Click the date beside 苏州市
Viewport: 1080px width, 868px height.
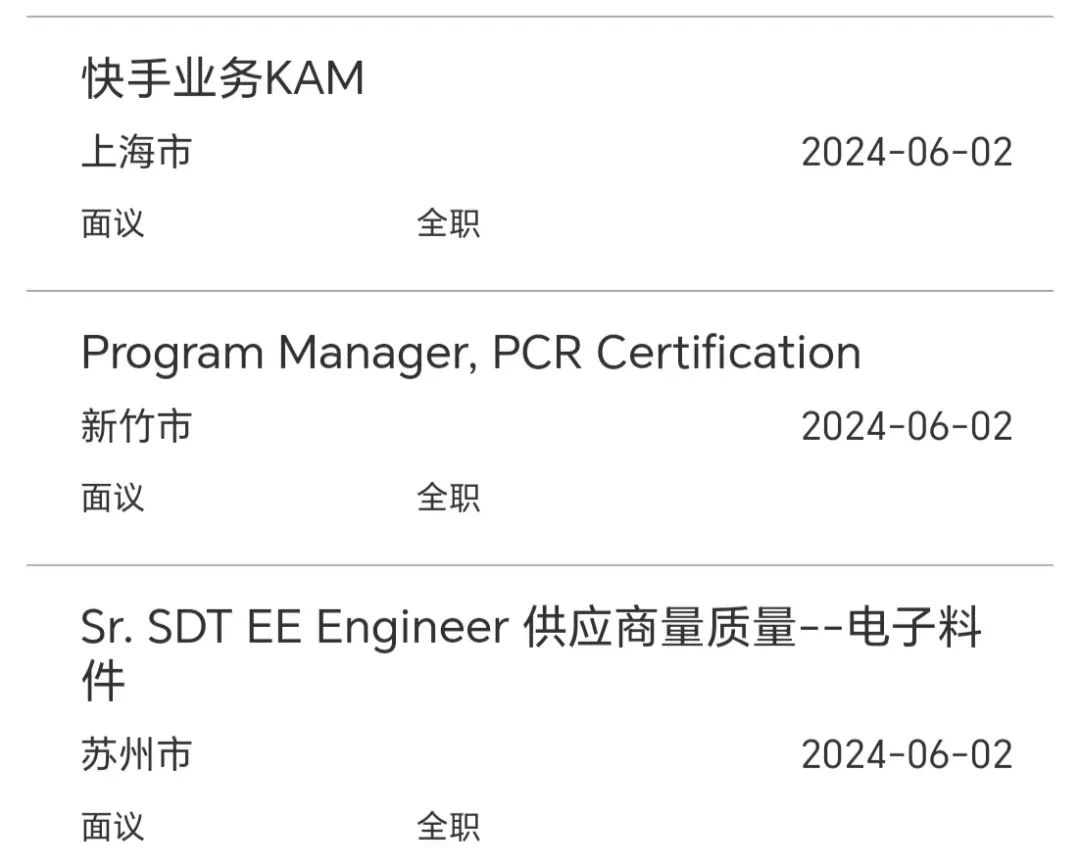906,754
